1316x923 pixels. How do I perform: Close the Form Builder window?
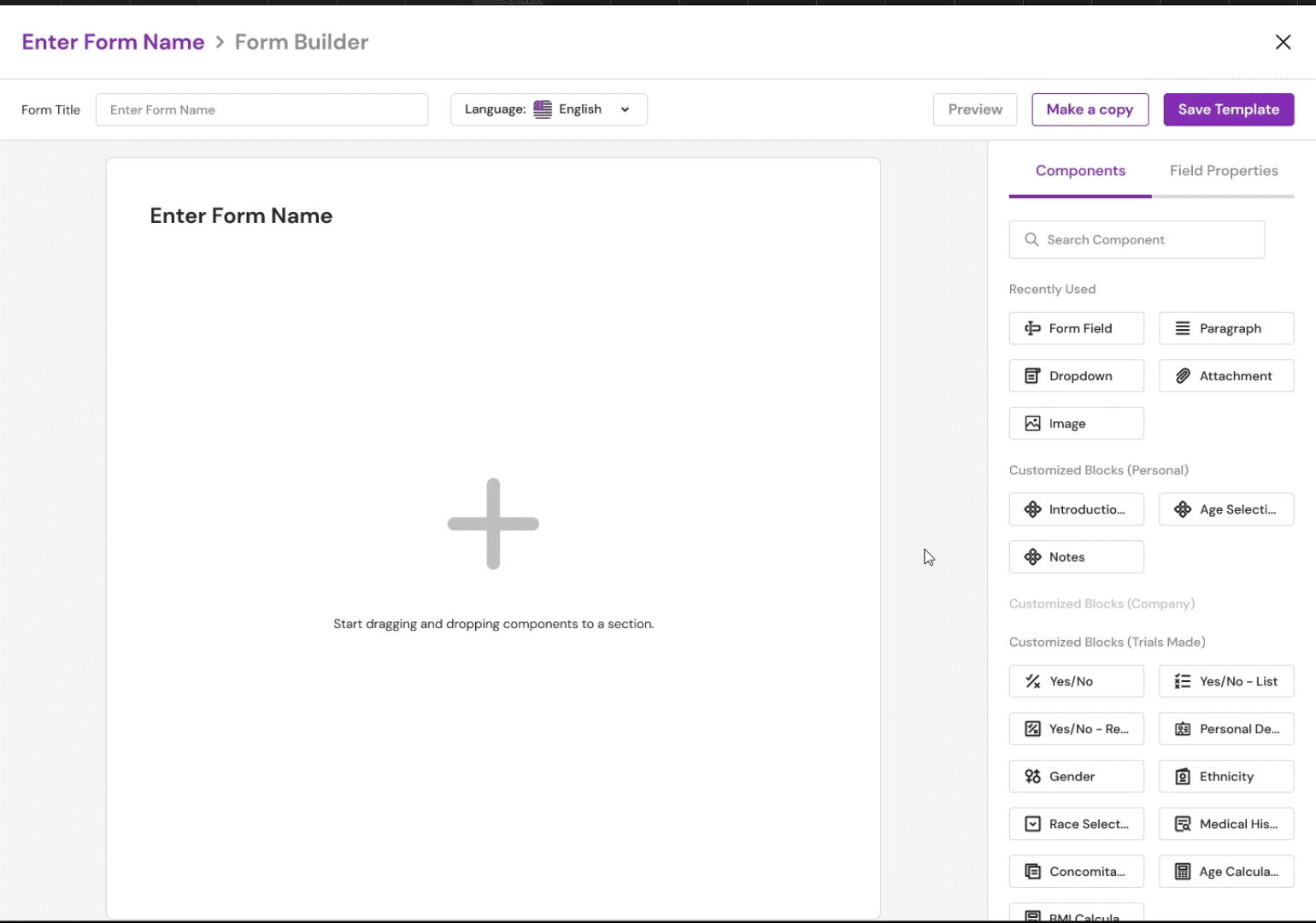(x=1283, y=42)
